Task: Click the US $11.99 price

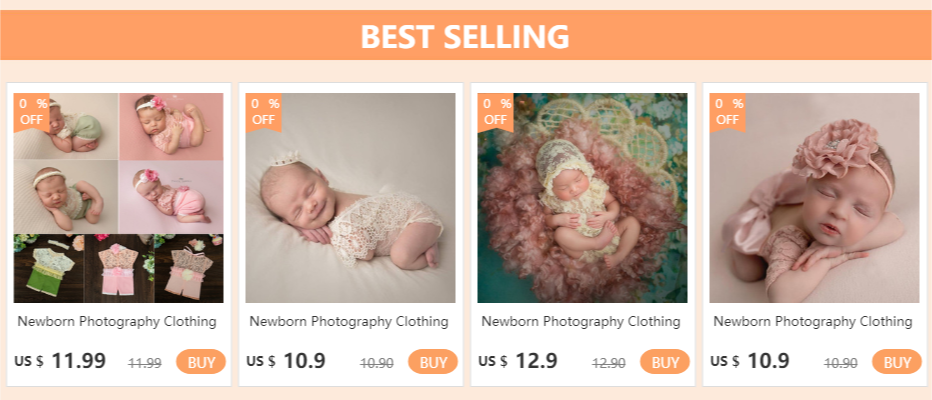Action: tap(60, 362)
